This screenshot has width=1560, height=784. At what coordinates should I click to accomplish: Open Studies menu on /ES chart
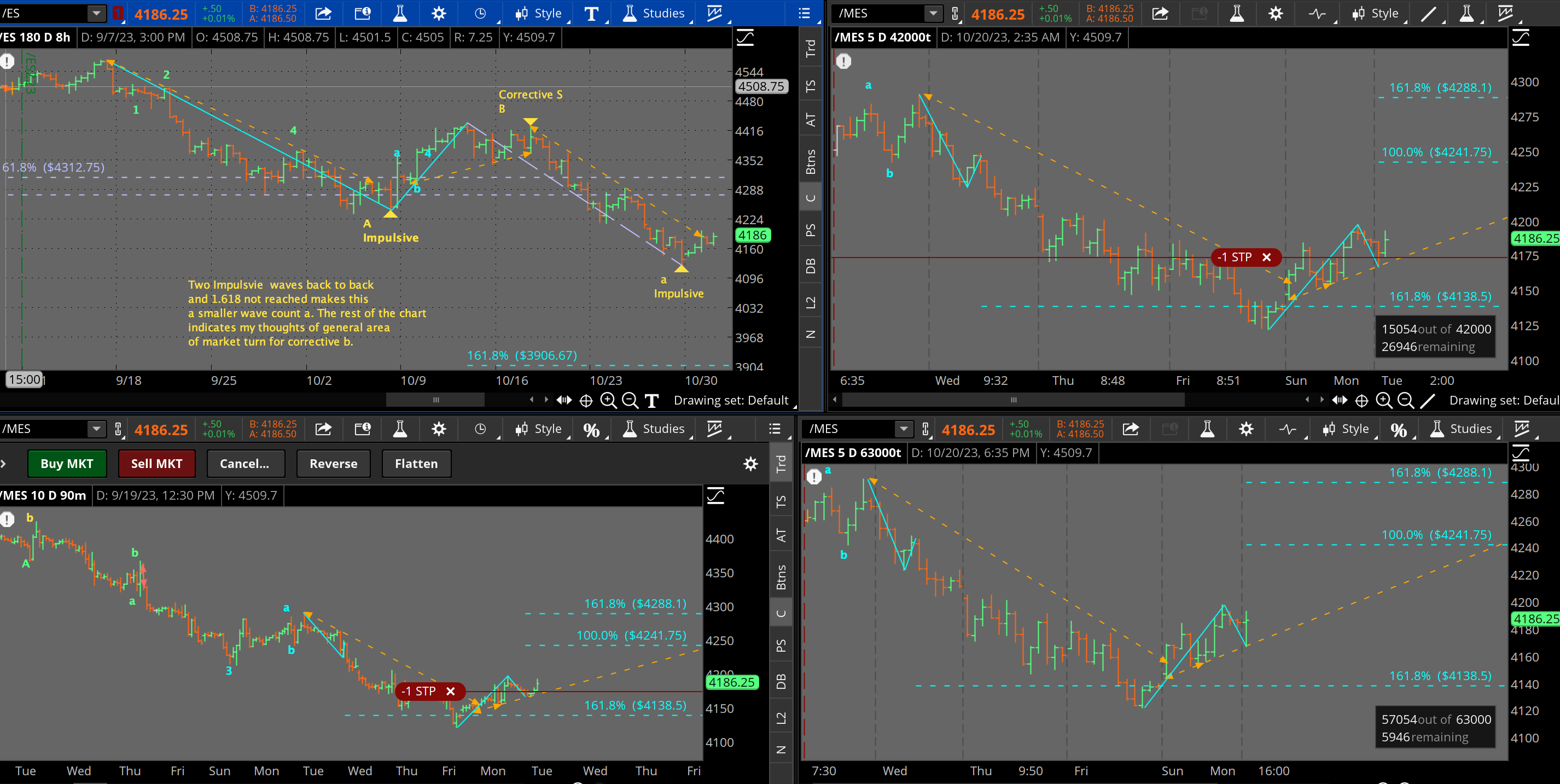pos(655,13)
